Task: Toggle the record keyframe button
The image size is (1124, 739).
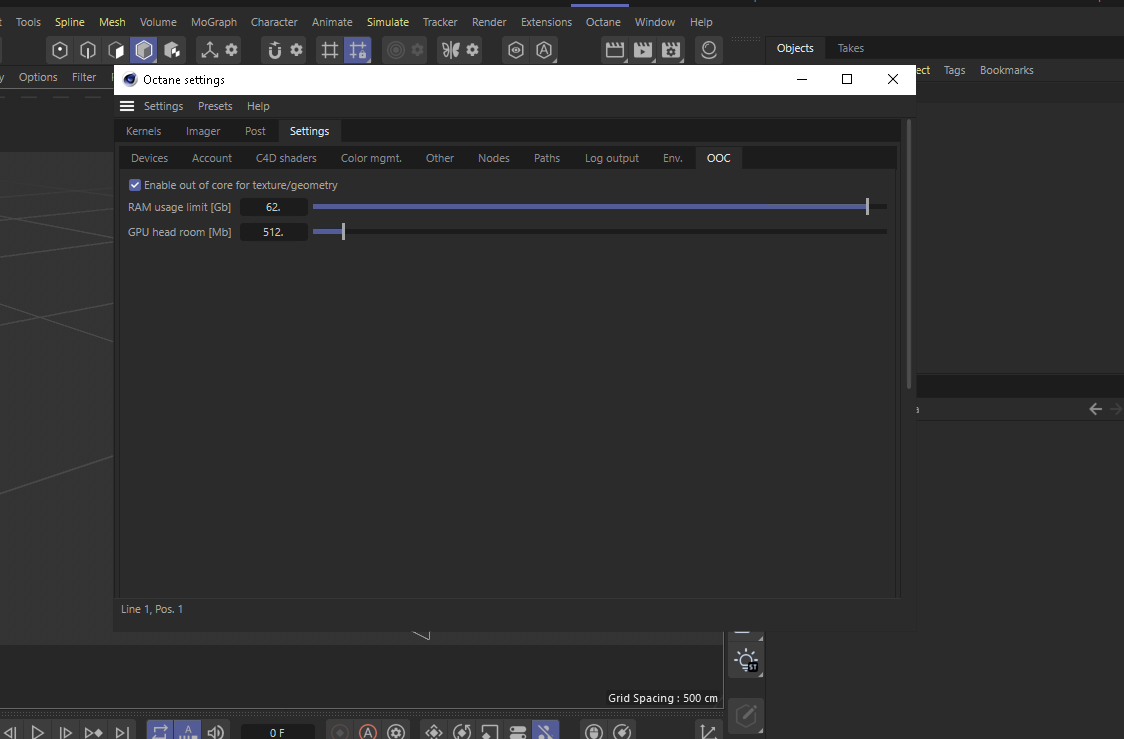Action: 340,732
